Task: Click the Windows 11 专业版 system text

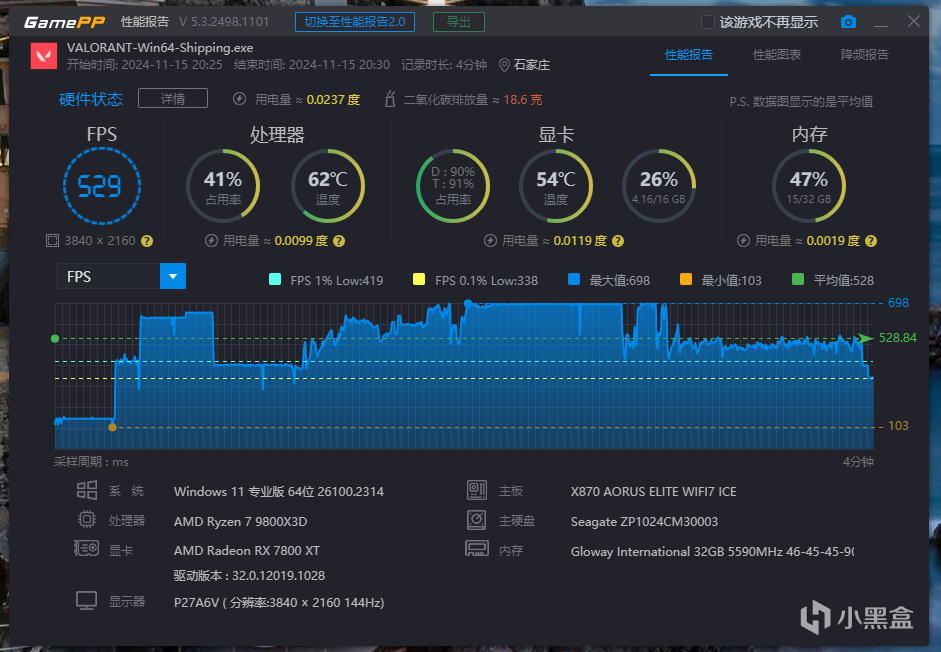Action: point(279,492)
